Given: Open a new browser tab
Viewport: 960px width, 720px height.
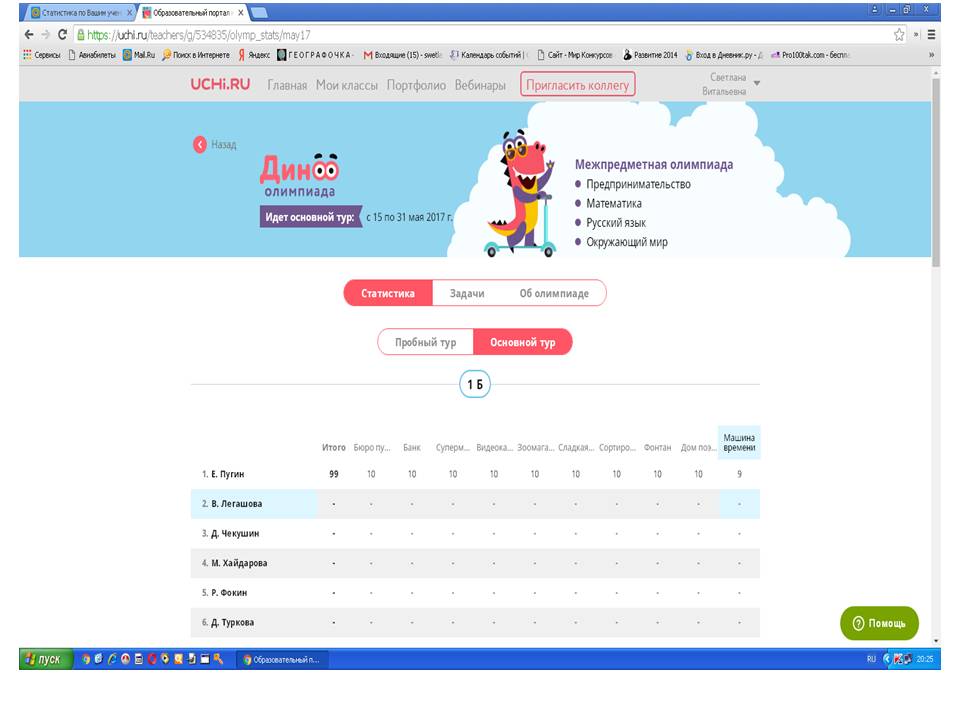Looking at the screenshot, I should (258, 12).
